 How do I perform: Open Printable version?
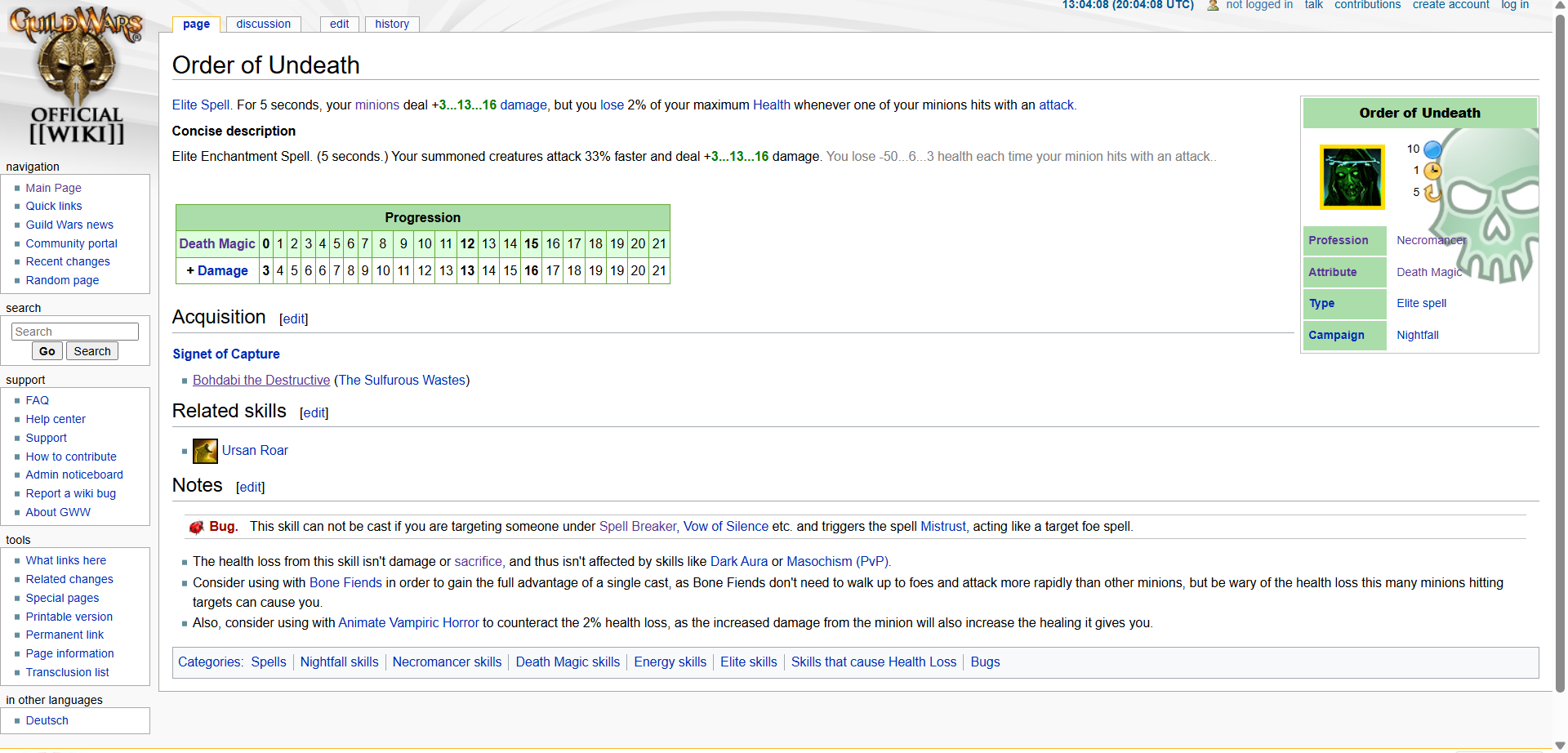pyautogui.click(x=69, y=617)
